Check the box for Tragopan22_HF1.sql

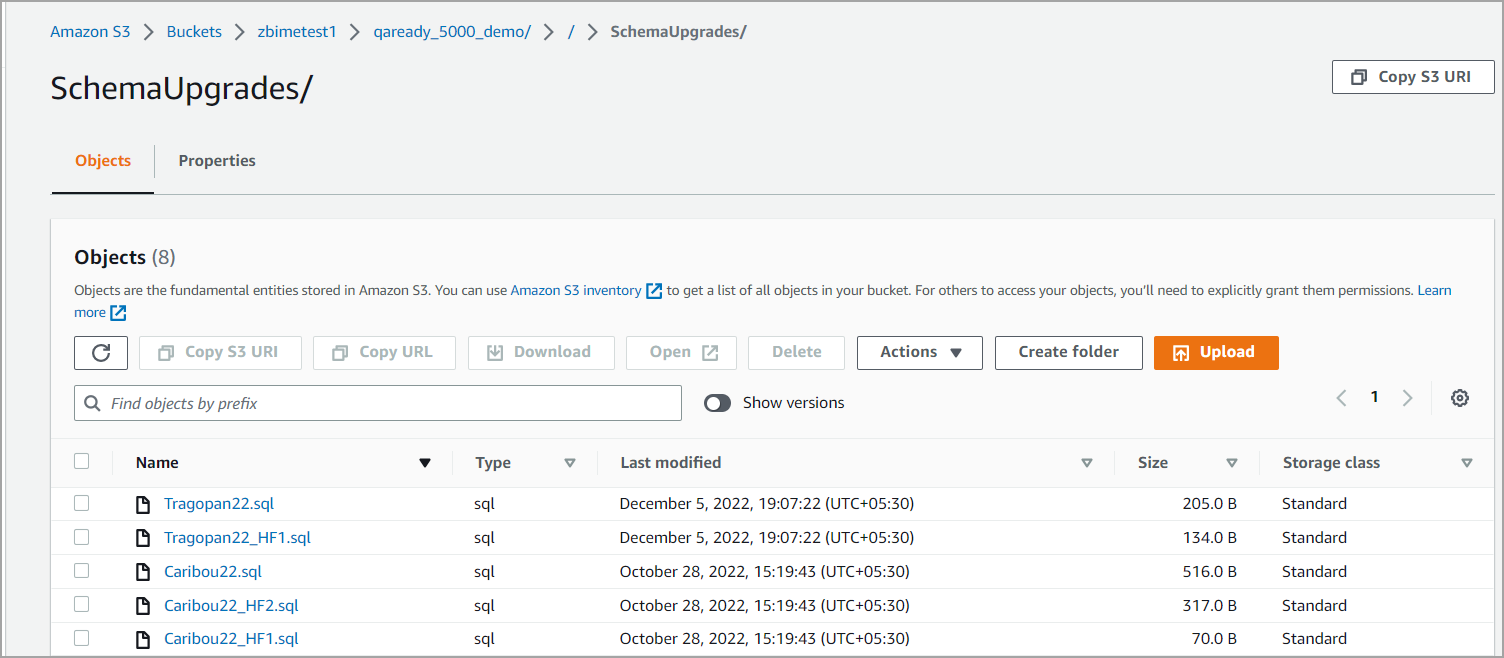point(82,537)
